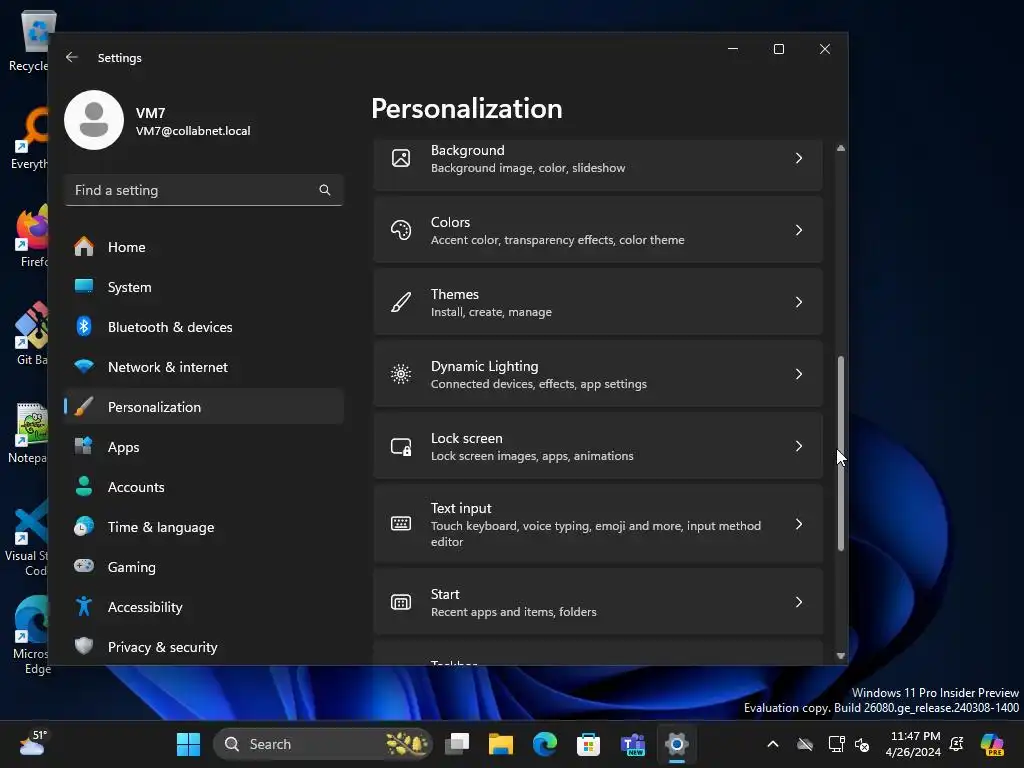The width and height of the screenshot is (1024, 768).
Task: Click the Gaming controller icon in sidebar
Action: click(84, 566)
